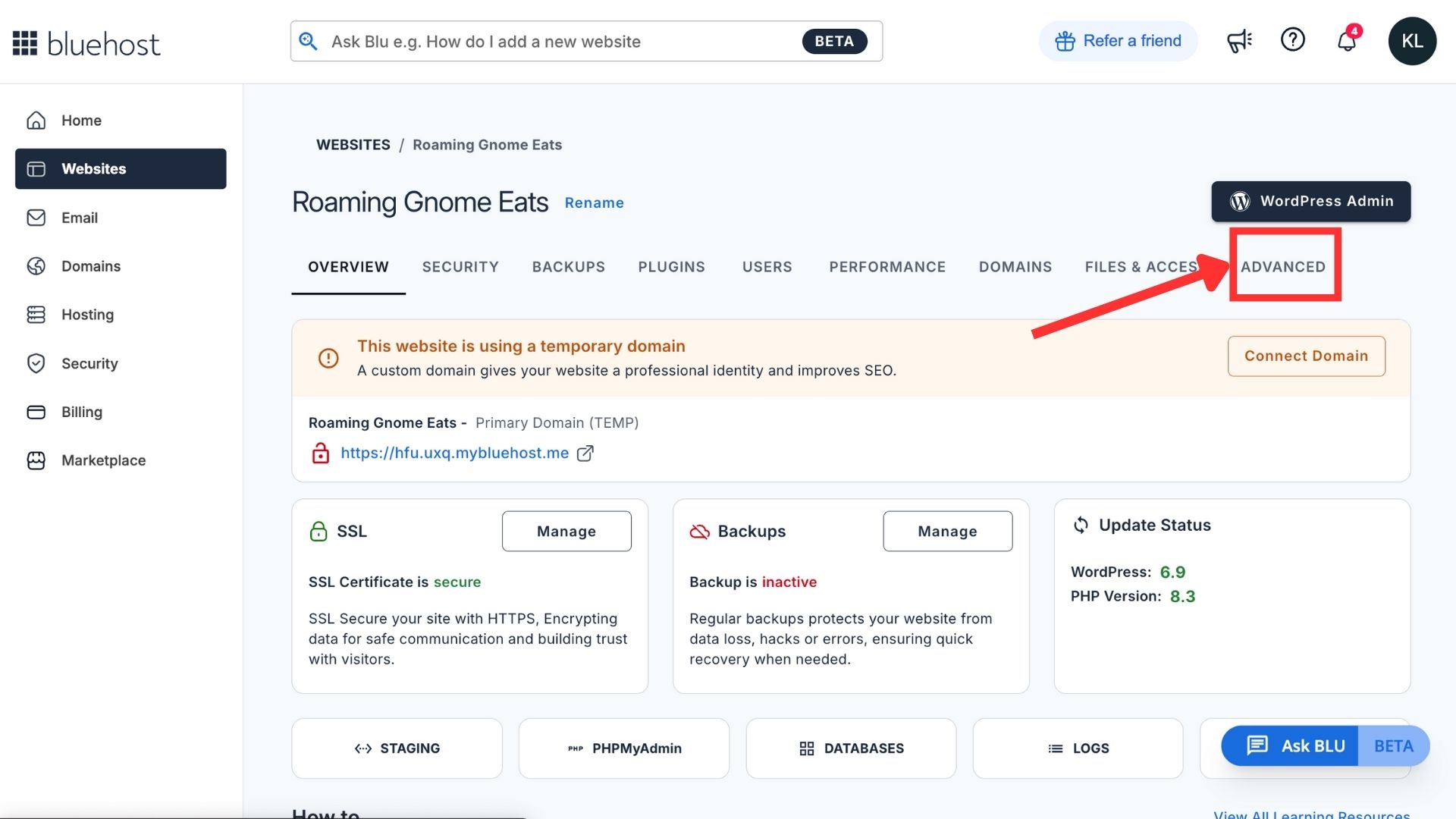1456x819 pixels.
Task: Switch to the Backups tab
Action: coord(568,266)
